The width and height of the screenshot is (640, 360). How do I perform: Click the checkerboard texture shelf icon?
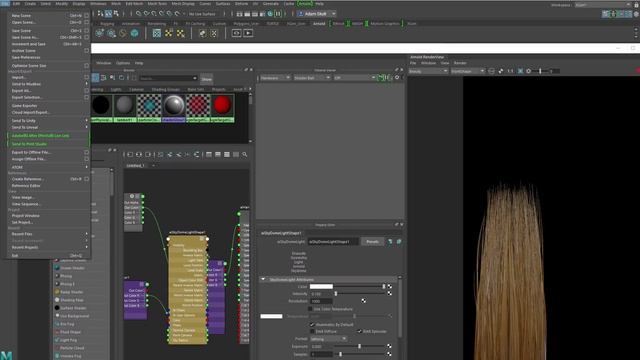tap(157, 33)
